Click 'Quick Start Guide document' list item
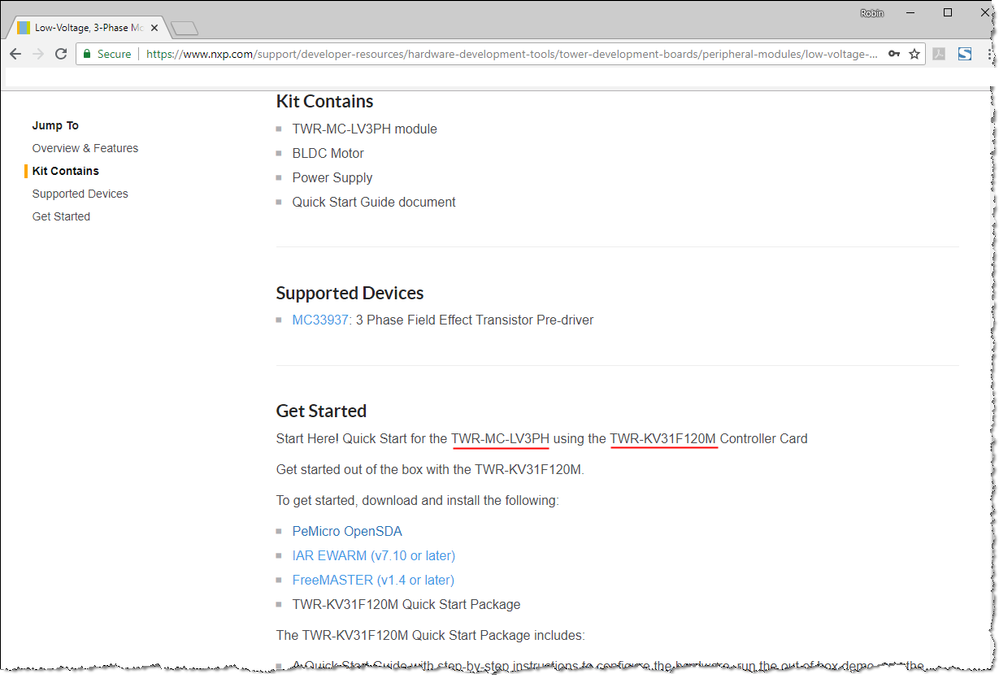The height and width of the screenshot is (675, 999). coord(374,202)
